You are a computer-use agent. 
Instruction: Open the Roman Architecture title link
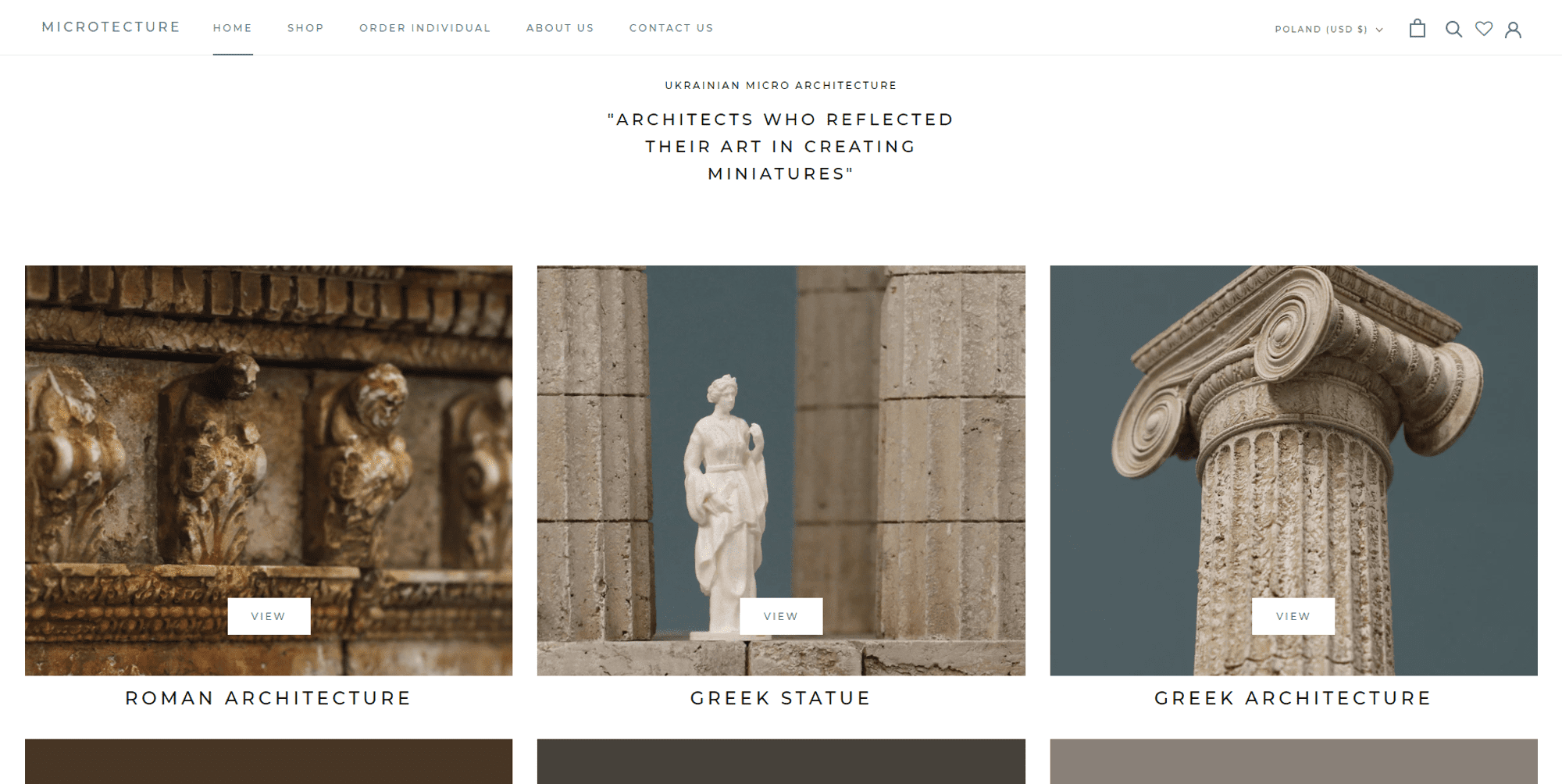pyautogui.click(x=269, y=698)
